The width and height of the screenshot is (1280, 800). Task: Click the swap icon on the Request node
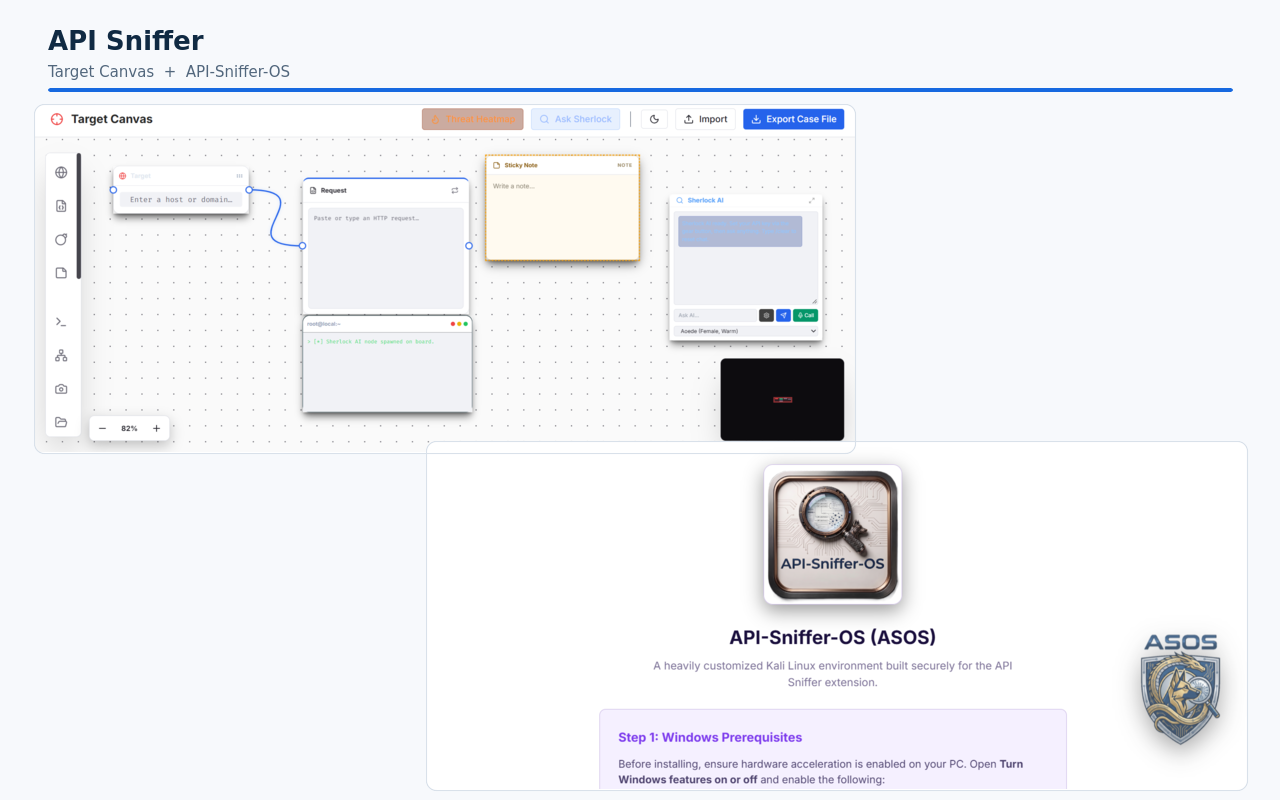[455, 190]
